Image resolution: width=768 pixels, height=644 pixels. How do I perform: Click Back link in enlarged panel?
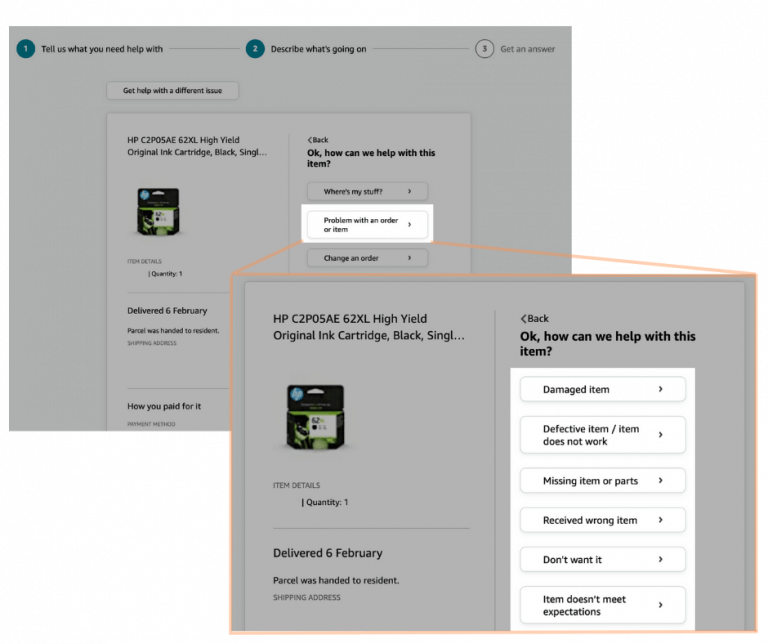535,318
